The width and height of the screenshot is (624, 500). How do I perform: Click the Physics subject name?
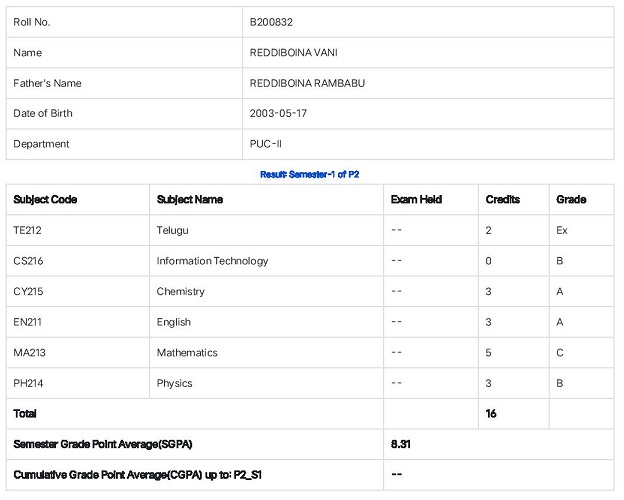(x=174, y=383)
